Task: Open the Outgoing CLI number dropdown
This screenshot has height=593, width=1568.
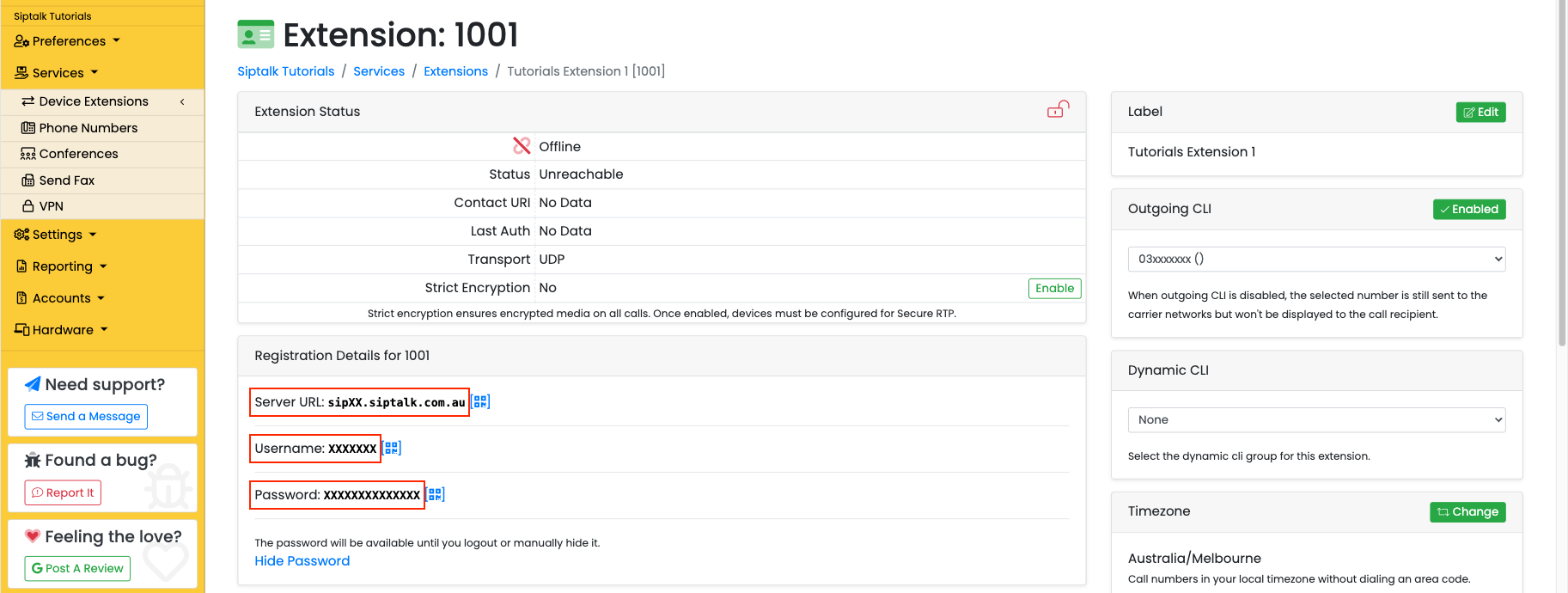Action: [1316, 259]
